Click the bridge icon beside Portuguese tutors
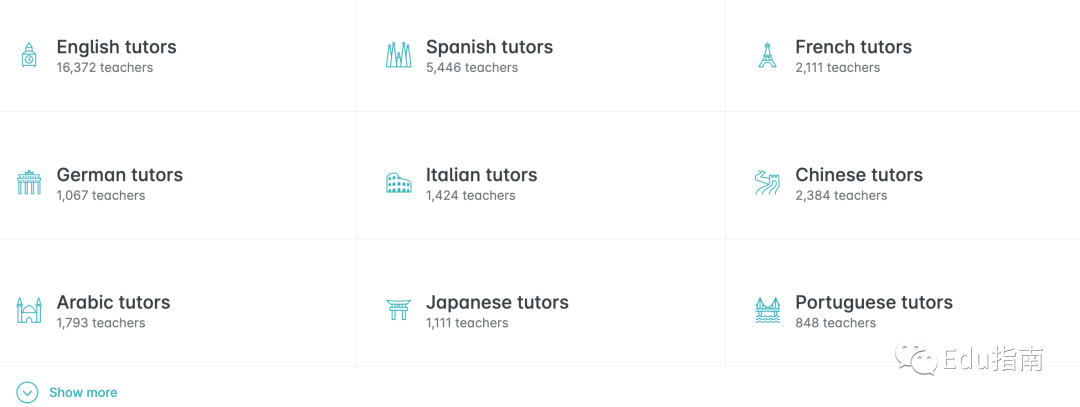Image resolution: width=1080 pixels, height=407 pixels. click(x=767, y=310)
